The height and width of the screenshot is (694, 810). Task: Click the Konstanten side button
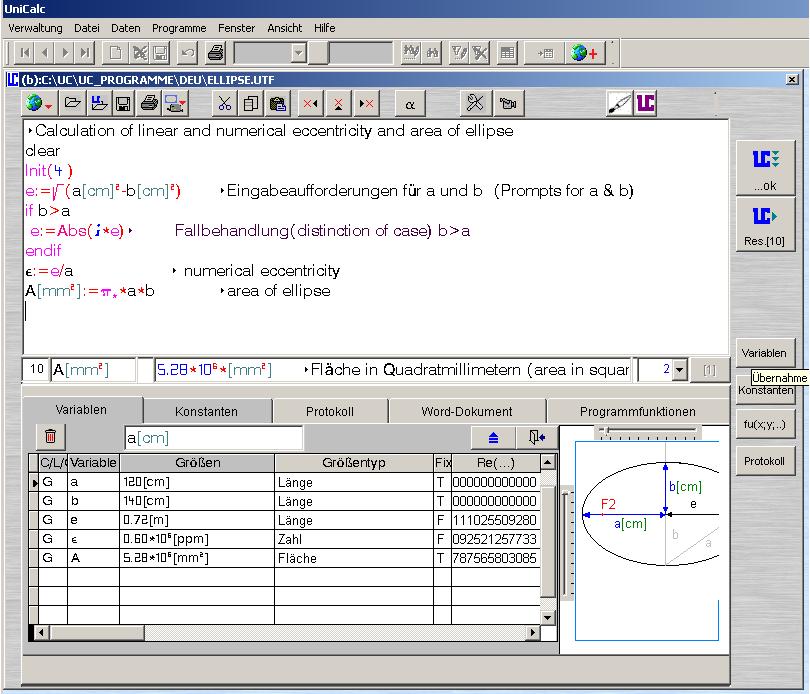(765, 390)
